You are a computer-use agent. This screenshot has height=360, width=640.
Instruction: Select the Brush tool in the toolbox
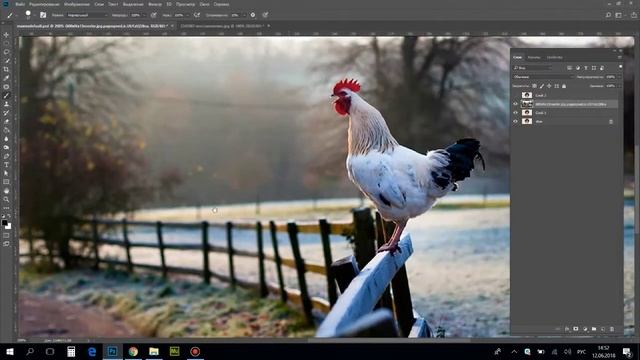point(6,96)
